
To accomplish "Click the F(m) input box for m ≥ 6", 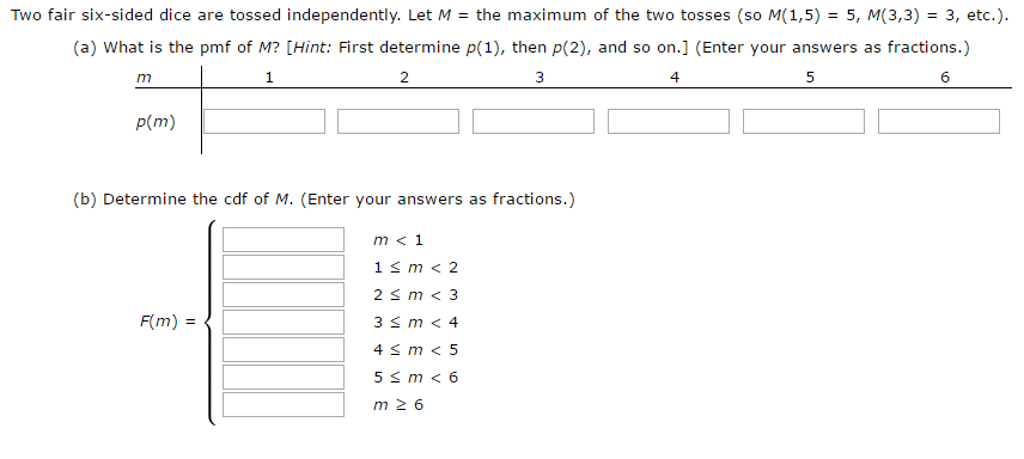I will (x=283, y=404).
